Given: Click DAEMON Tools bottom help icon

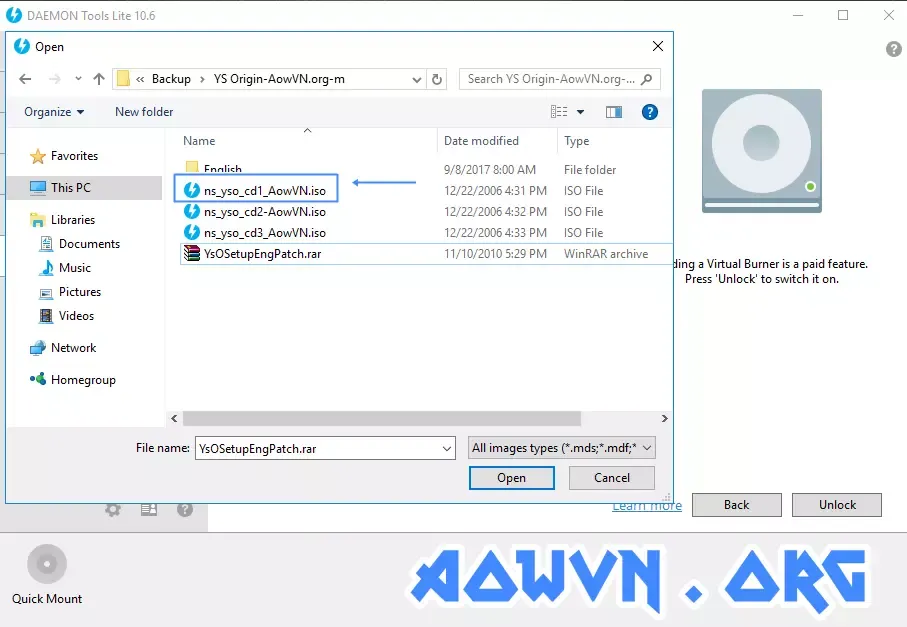Looking at the screenshot, I should 185,510.
